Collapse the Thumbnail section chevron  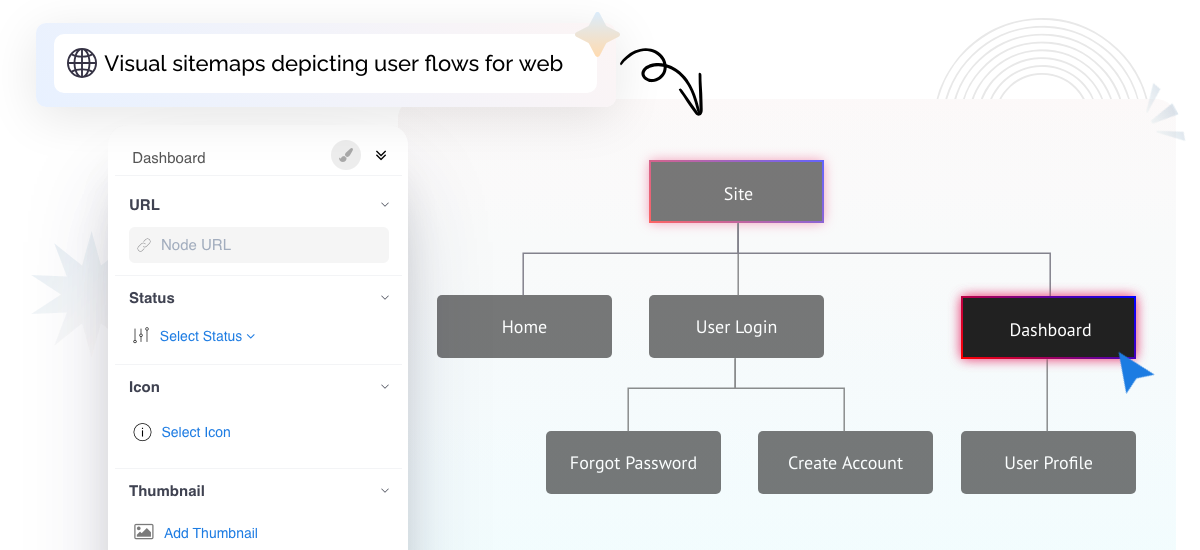click(385, 491)
